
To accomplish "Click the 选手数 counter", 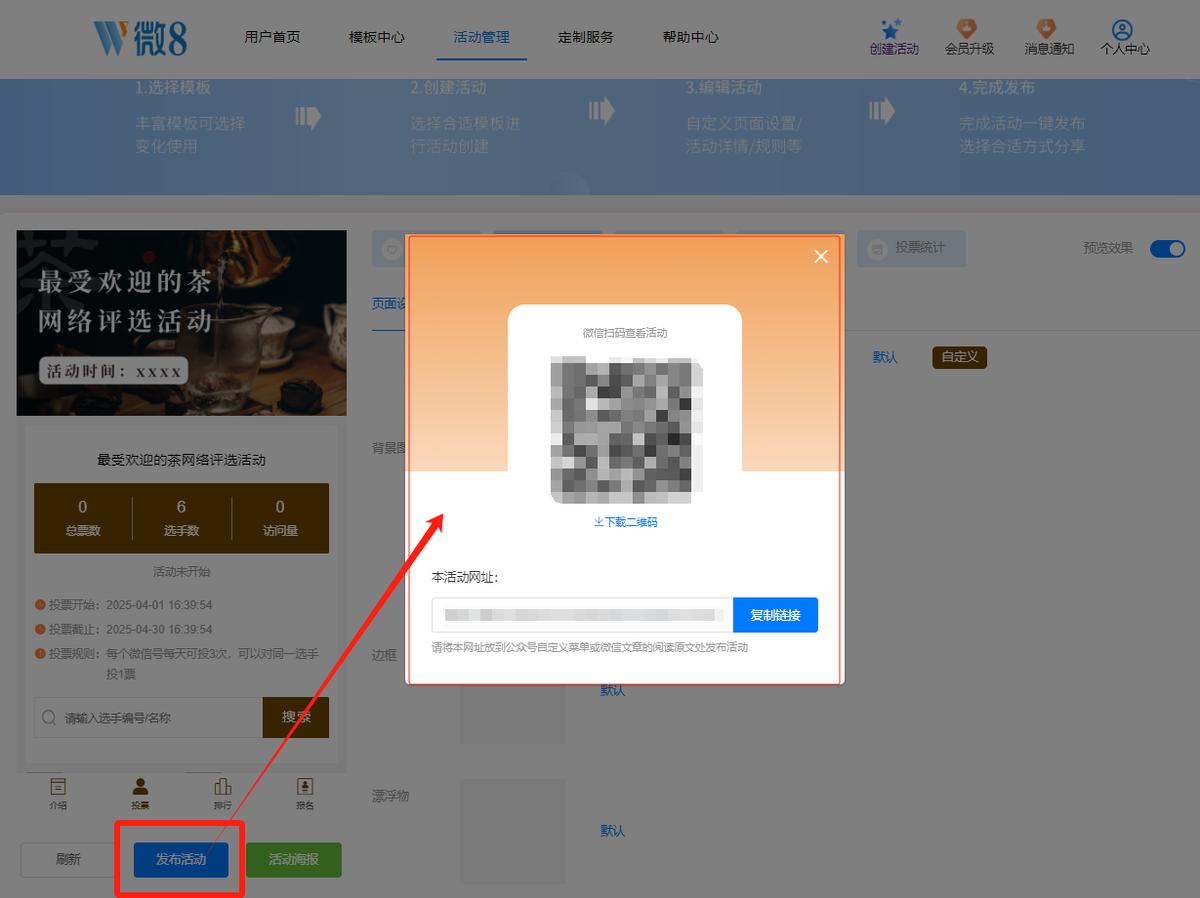I will [181, 518].
